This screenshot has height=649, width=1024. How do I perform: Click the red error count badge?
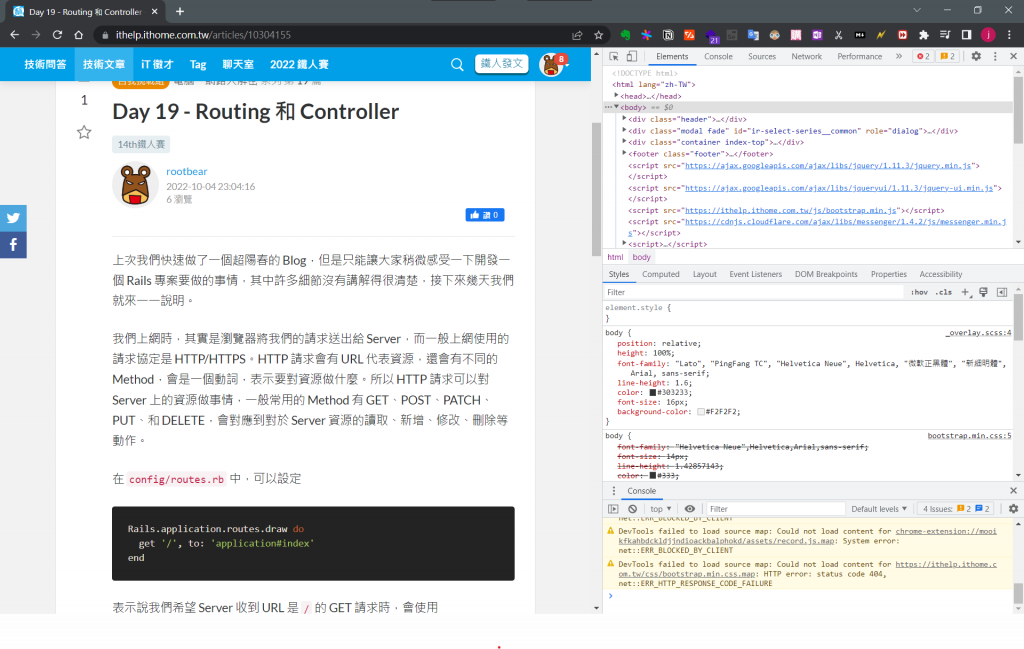[x=923, y=57]
